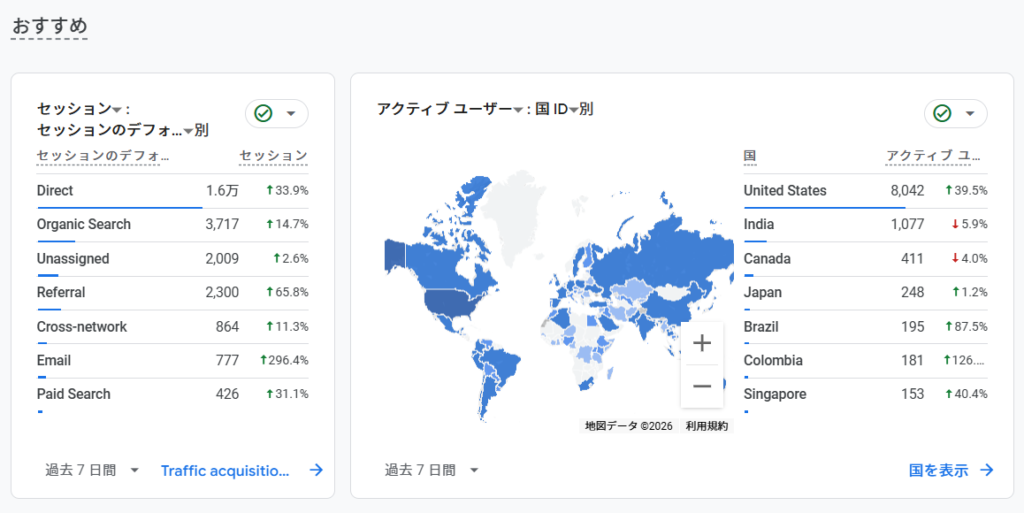Click おすすめ section heading

pyautogui.click(x=50, y=26)
